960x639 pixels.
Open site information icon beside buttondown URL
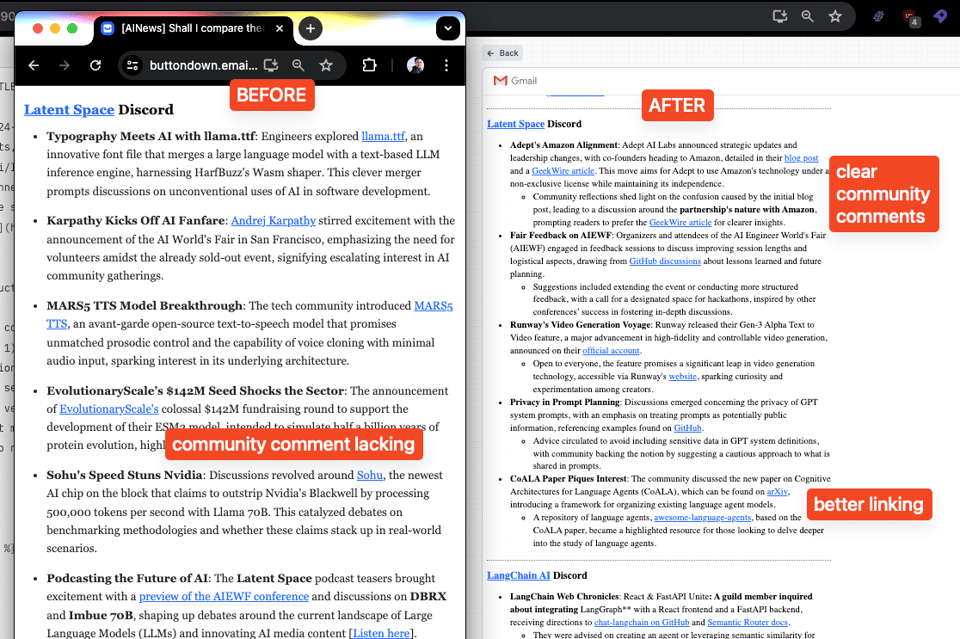(132, 66)
